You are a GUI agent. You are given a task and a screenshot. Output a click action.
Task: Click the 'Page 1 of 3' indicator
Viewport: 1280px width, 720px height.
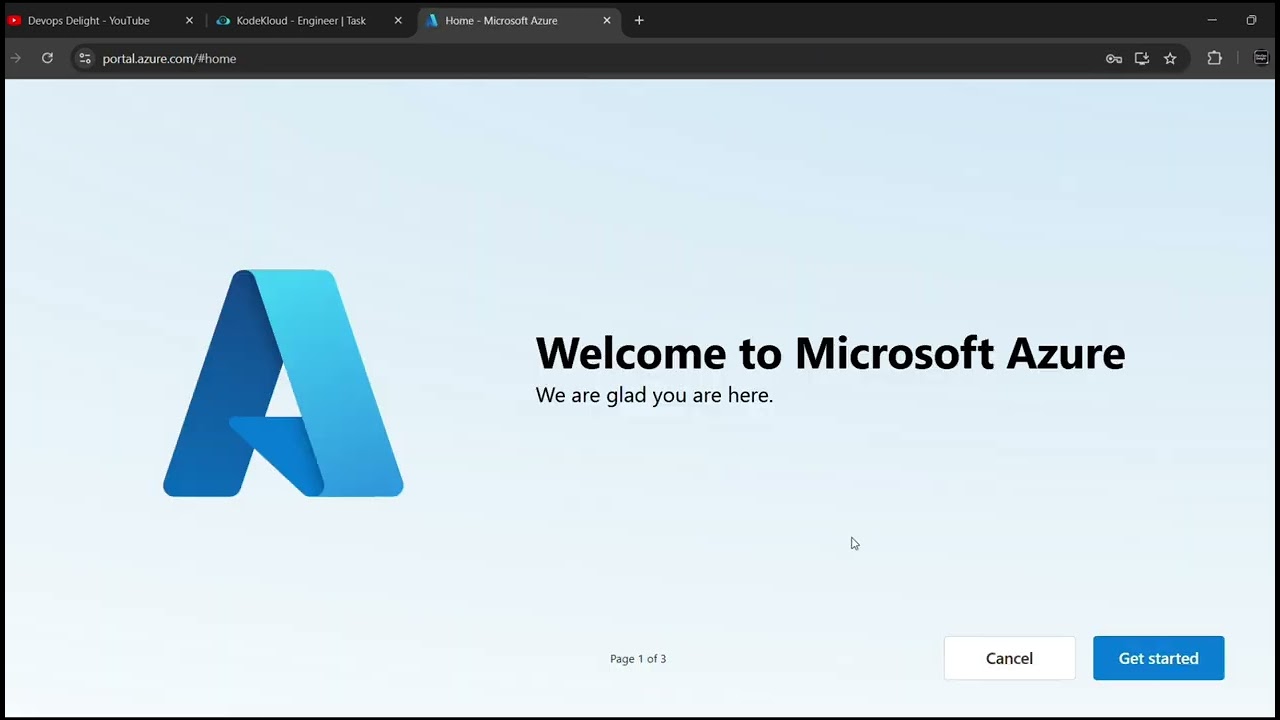(638, 659)
